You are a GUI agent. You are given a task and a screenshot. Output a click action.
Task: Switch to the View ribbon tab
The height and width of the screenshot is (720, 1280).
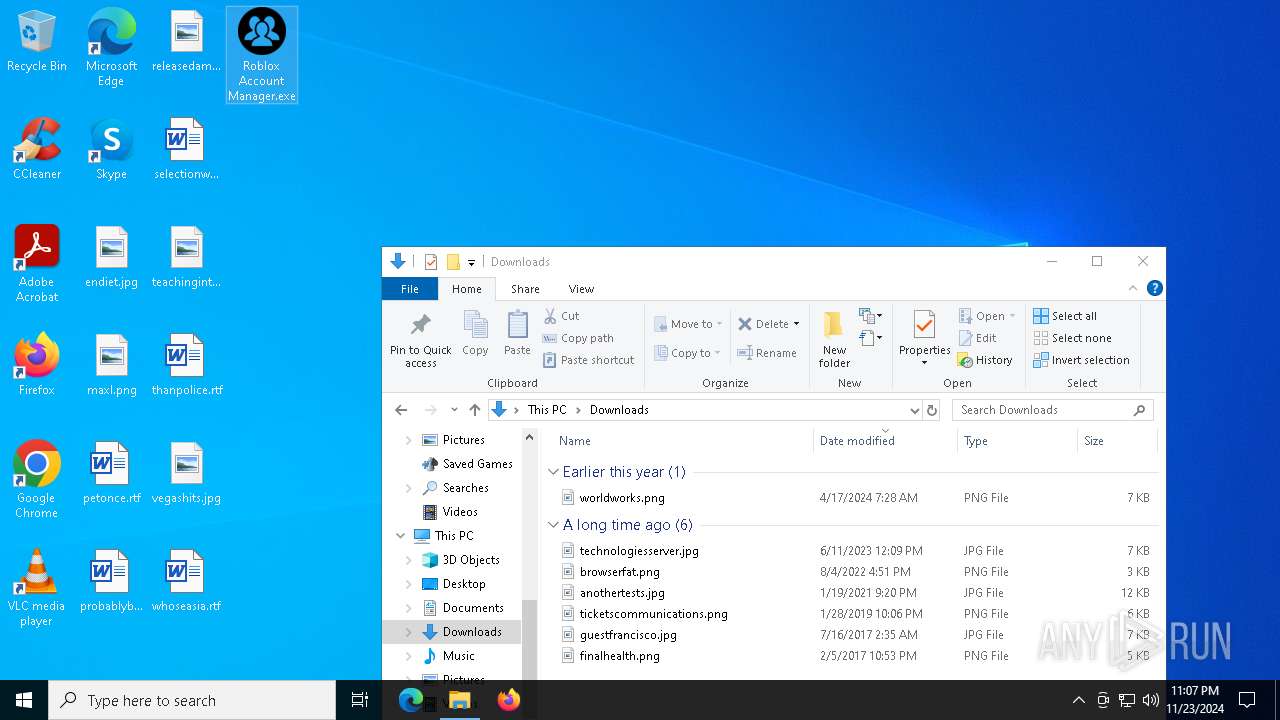[581, 289]
